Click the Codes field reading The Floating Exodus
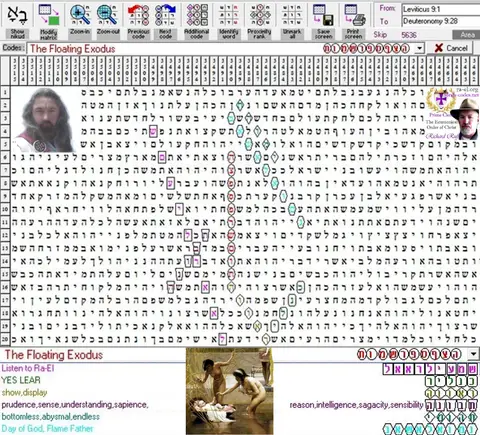 (x=220, y=49)
